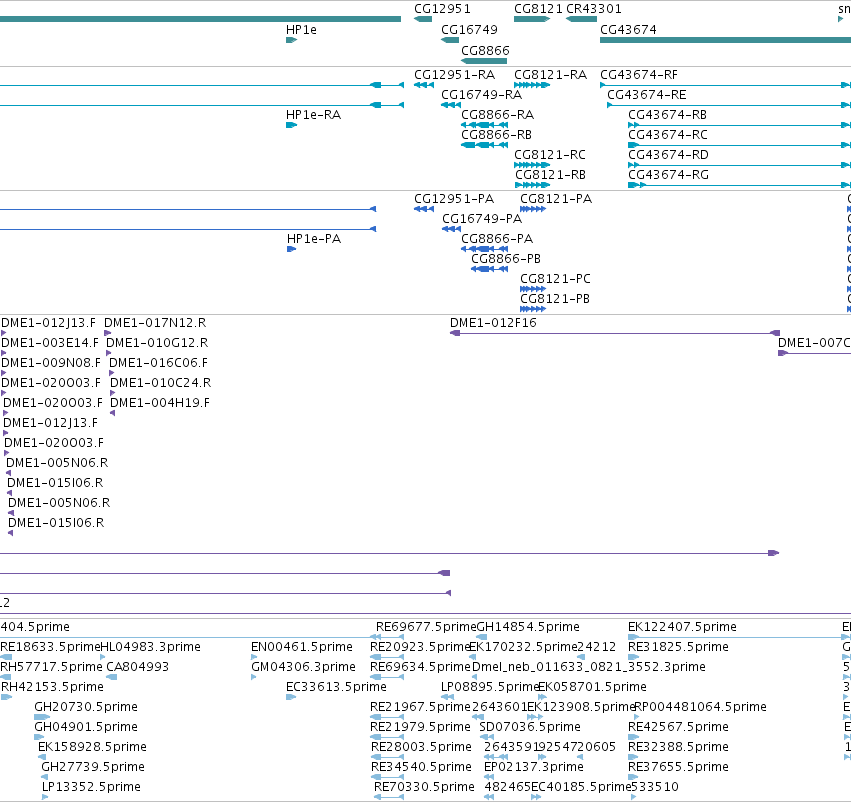Click BAC end DME1-003E14.F
The width and height of the screenshot is (851, 802).
[50, 343]
